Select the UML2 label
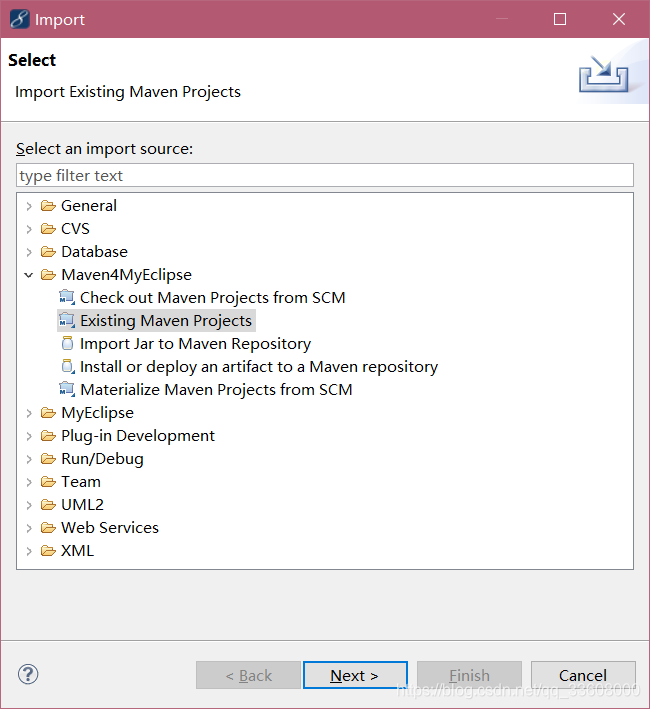The width and height of the screenshot is (650, 709). coord(83,505)
